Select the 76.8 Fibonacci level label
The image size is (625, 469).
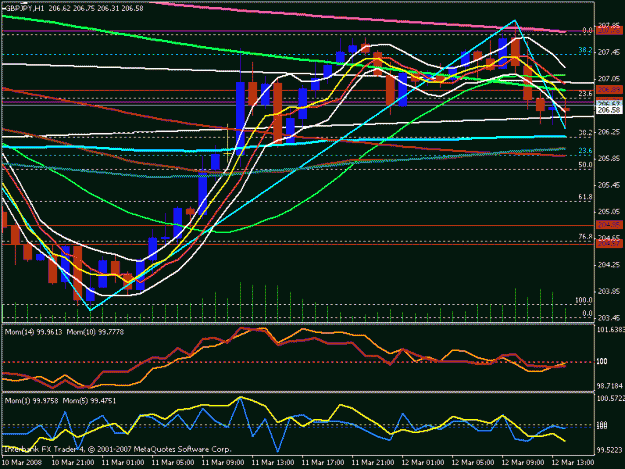click(x=585, y=237)
